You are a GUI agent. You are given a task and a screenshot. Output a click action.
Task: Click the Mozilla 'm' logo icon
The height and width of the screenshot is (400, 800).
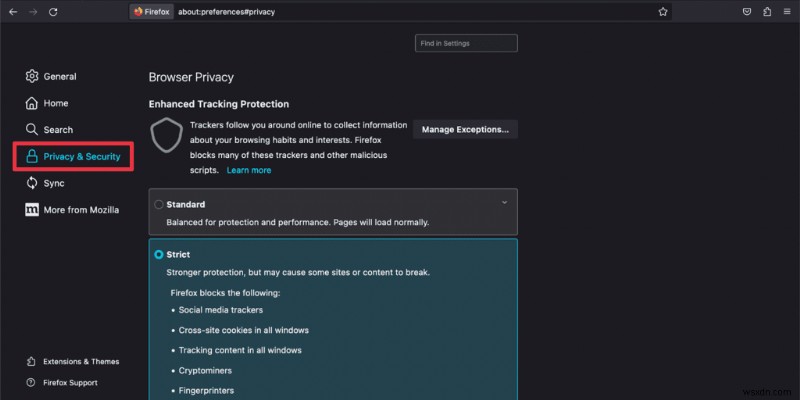tap(32, 210)
